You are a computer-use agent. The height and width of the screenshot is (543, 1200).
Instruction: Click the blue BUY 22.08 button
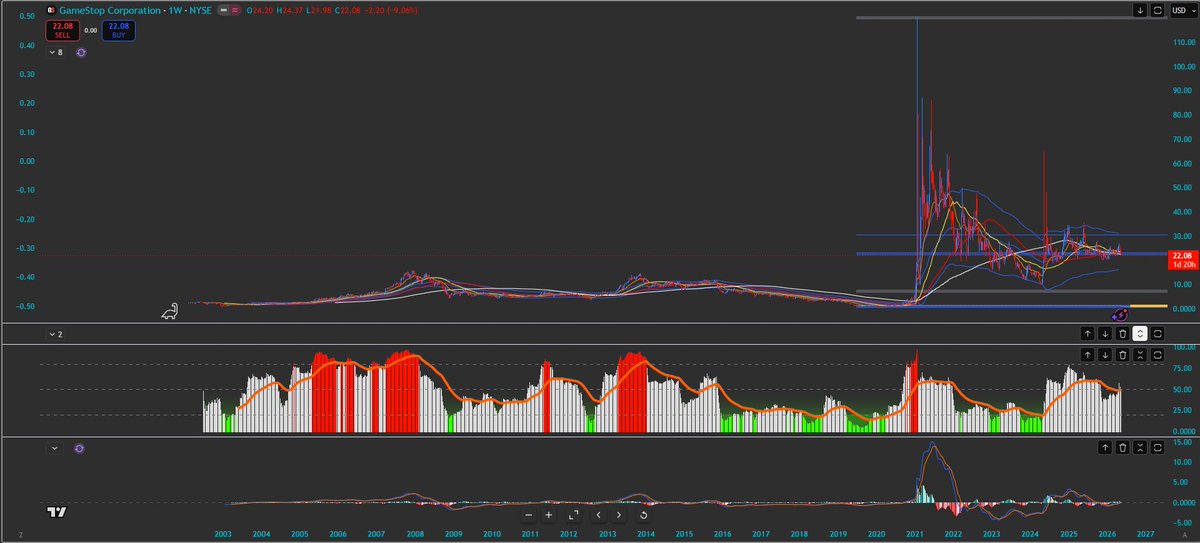tap(118, 30)
